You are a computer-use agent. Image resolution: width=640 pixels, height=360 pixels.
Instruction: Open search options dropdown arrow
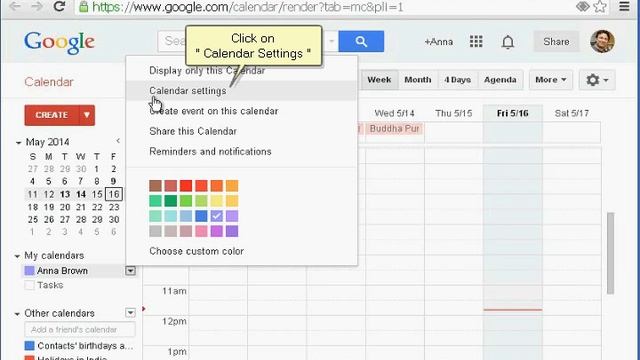(331, 41)
